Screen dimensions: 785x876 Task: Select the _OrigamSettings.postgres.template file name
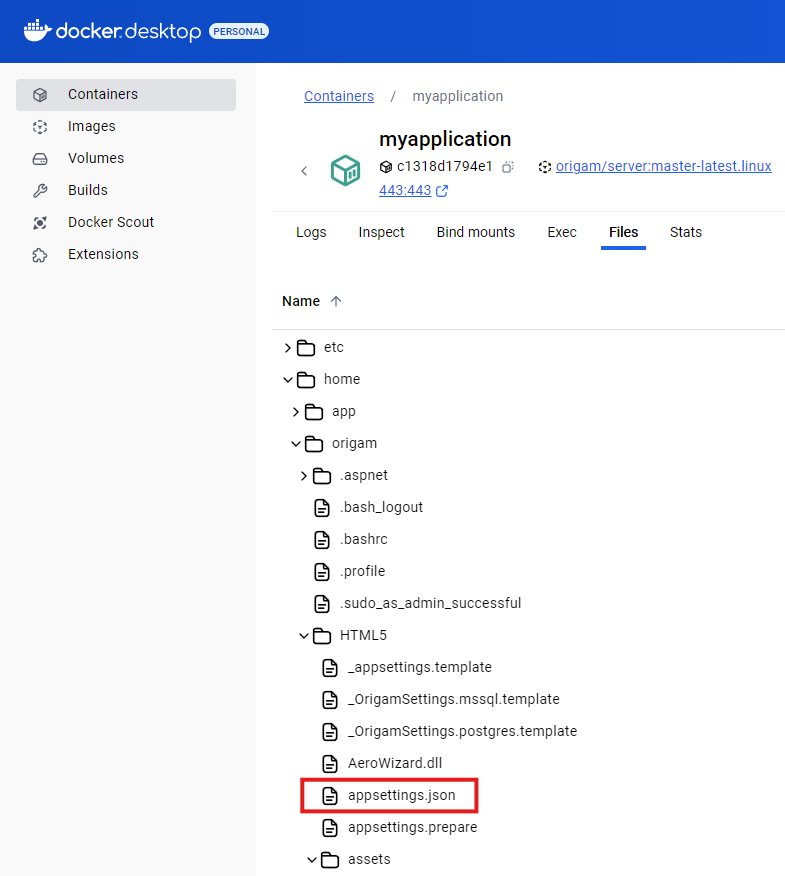pos(463,731)
